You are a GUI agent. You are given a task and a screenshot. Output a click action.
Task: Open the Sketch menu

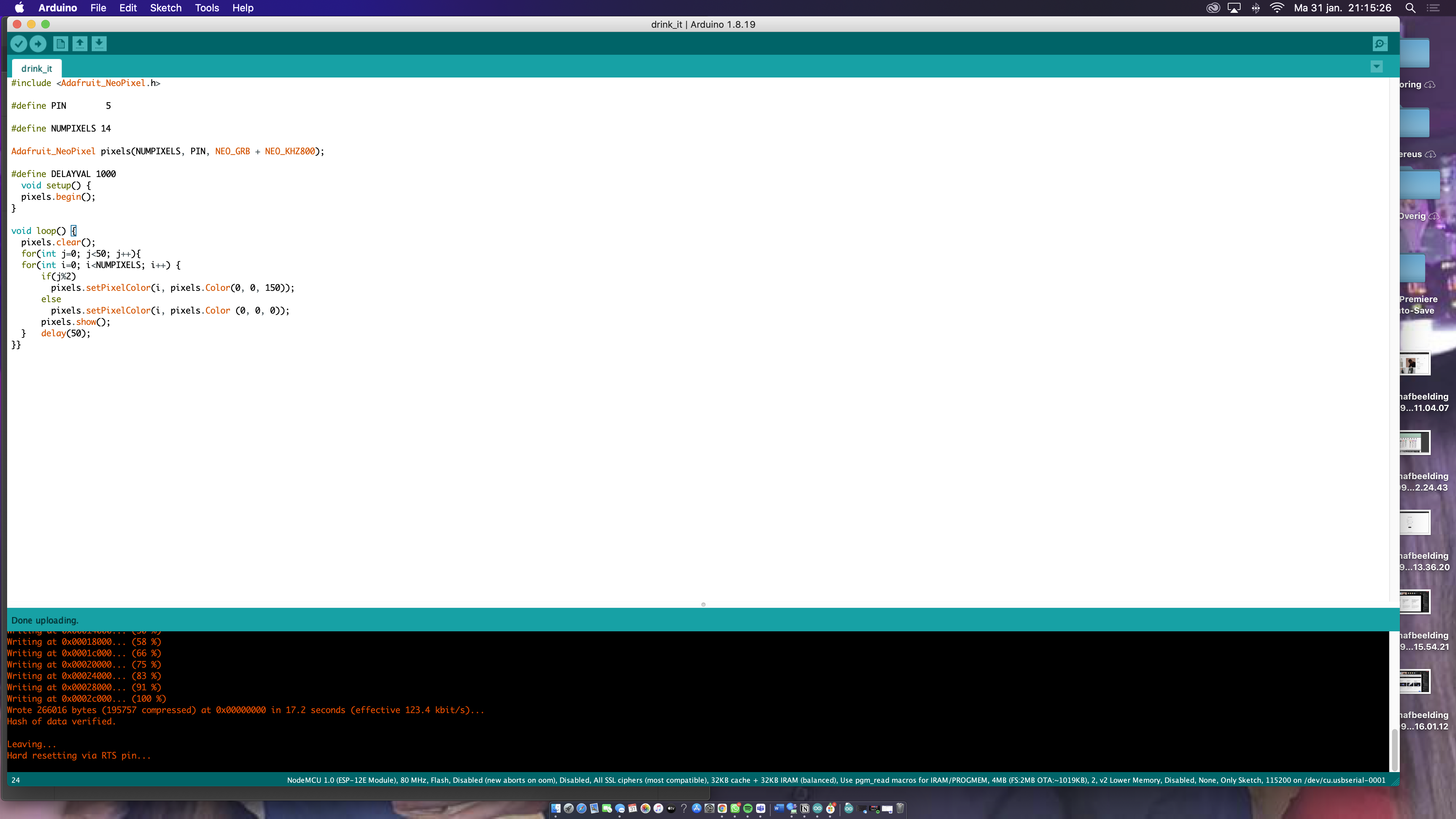point(166,8)
